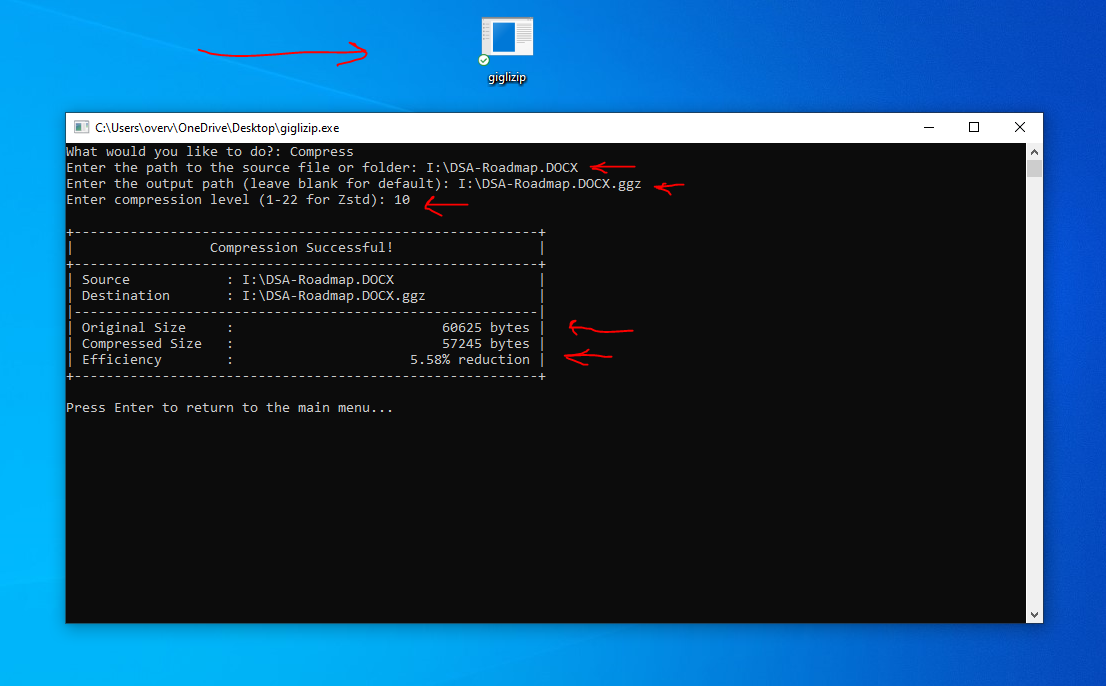The image size is (1106, 686).
Task: Click the '60625 bytes' value
Action: [x=485, y=328]
